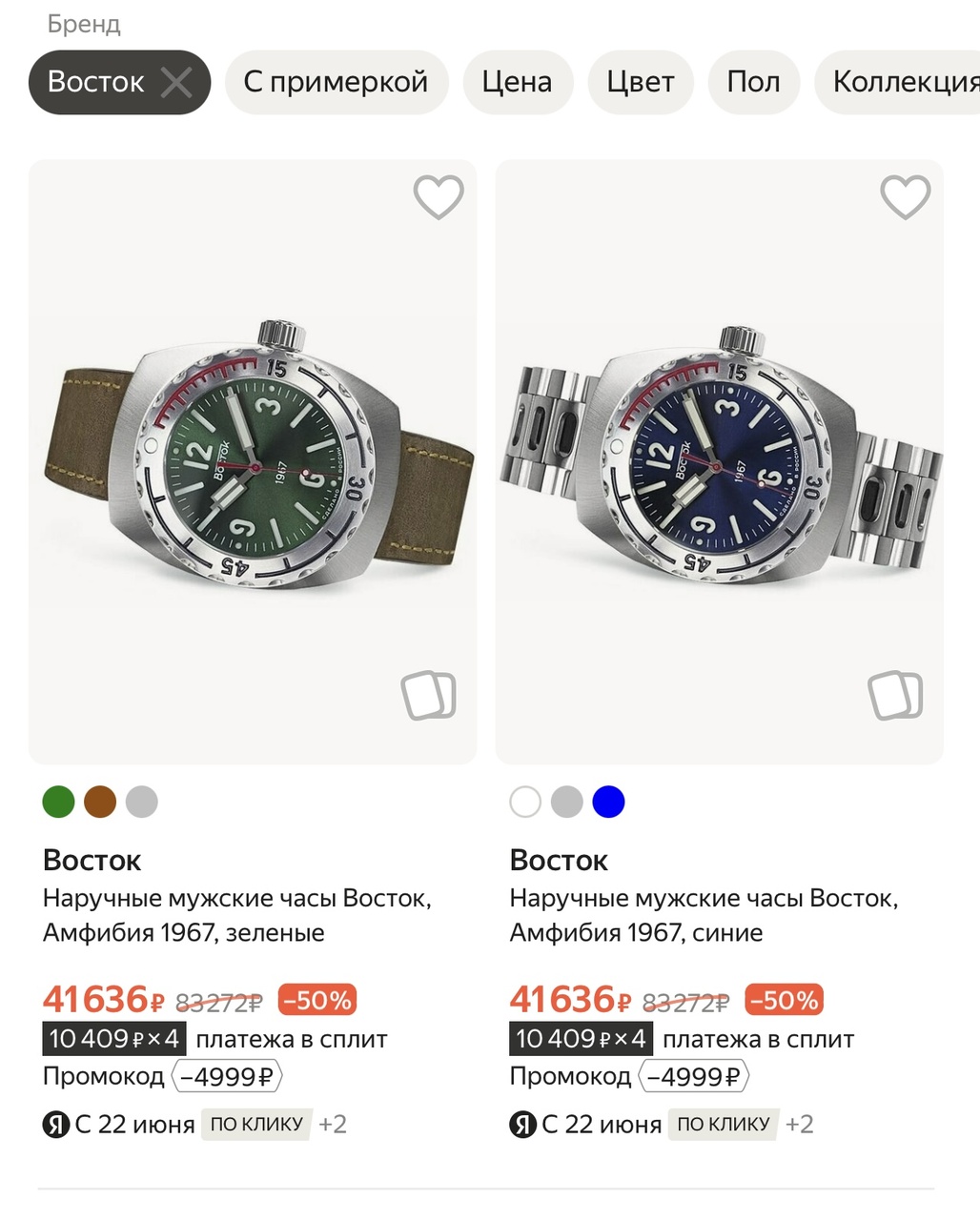Viewport: 980px width, 1220px height.
Task: Select the green color swatch
Action: coord(59,802)
